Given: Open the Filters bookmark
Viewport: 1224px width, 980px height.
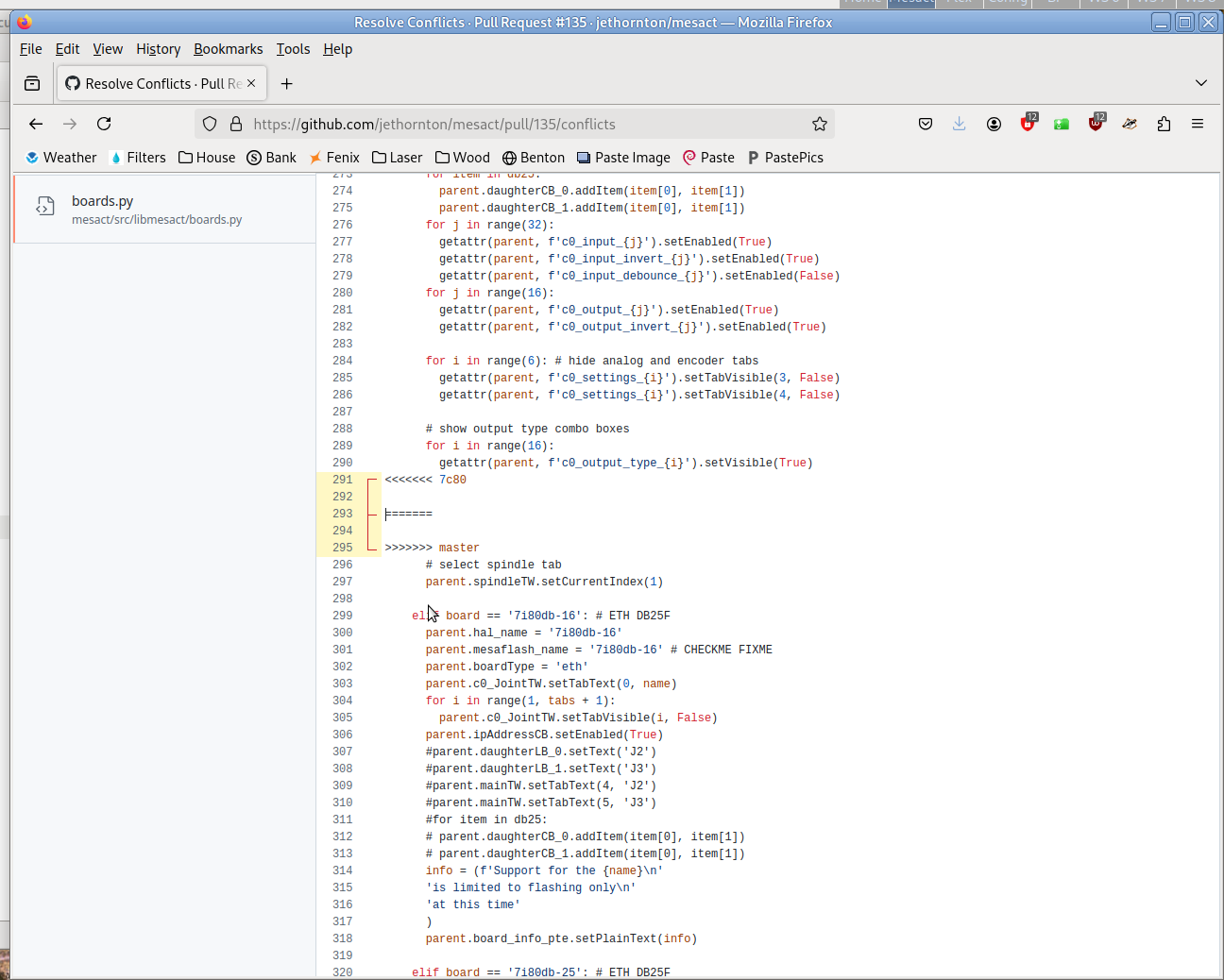Looking at the screenshot, I should 138,158.
